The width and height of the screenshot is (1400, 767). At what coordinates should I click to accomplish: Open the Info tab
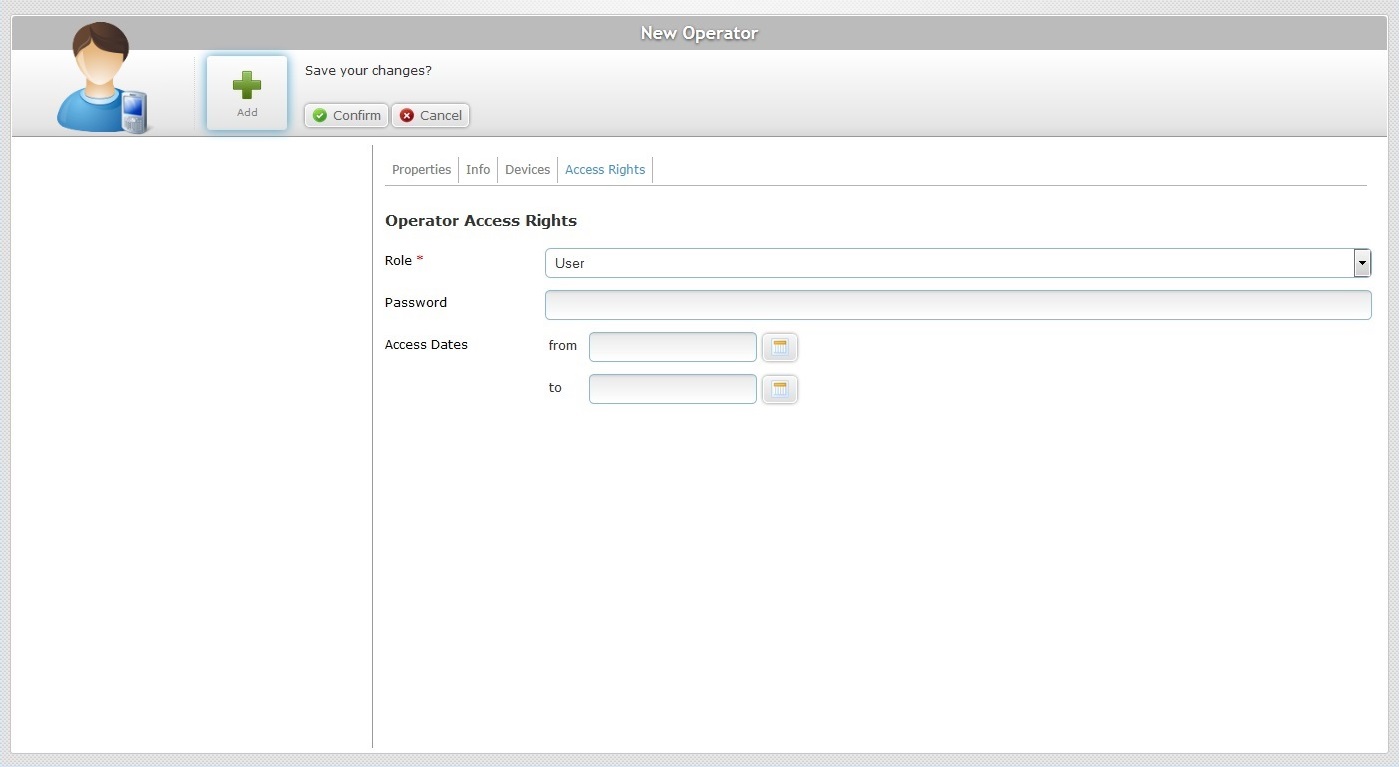point(478,170)
